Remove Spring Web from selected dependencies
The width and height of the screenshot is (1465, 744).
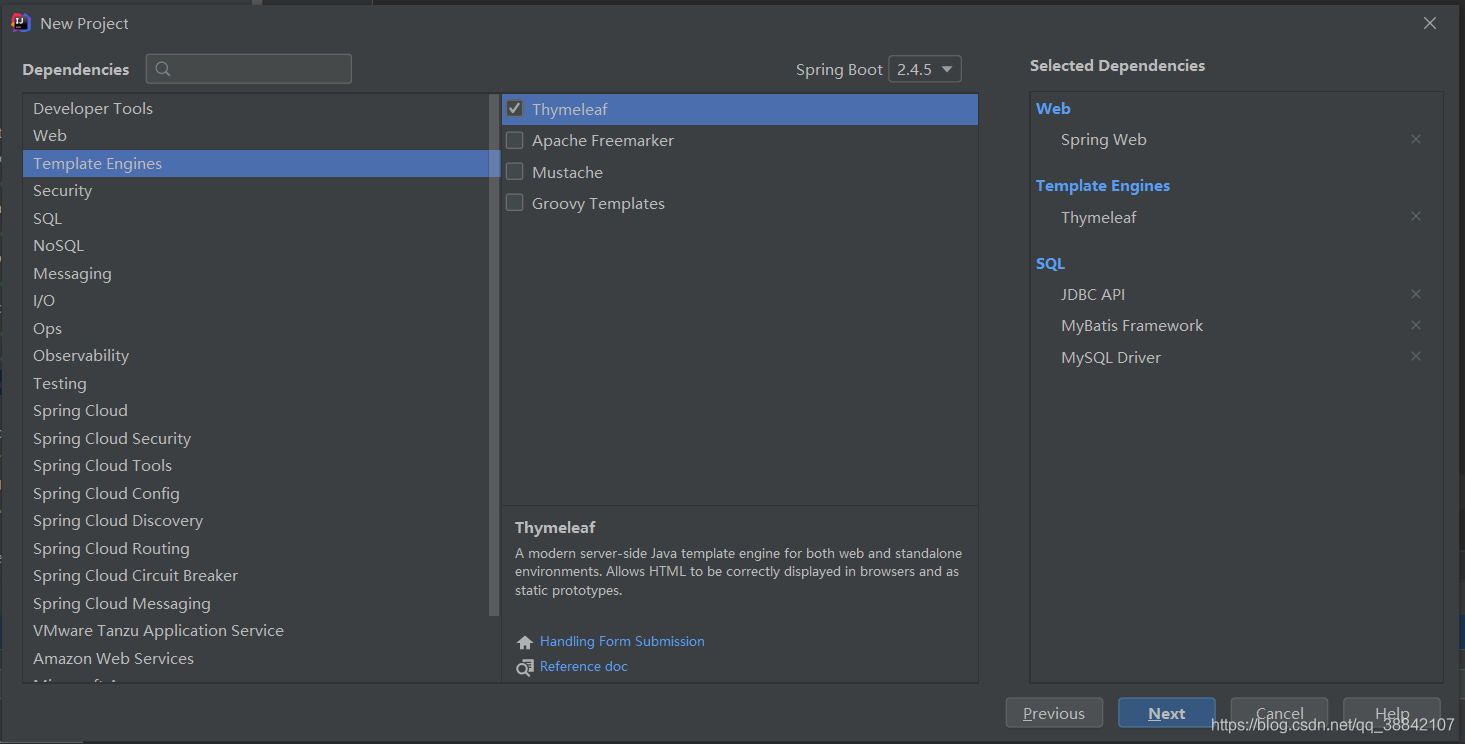pyautogui.click(x=1416, y=139)
